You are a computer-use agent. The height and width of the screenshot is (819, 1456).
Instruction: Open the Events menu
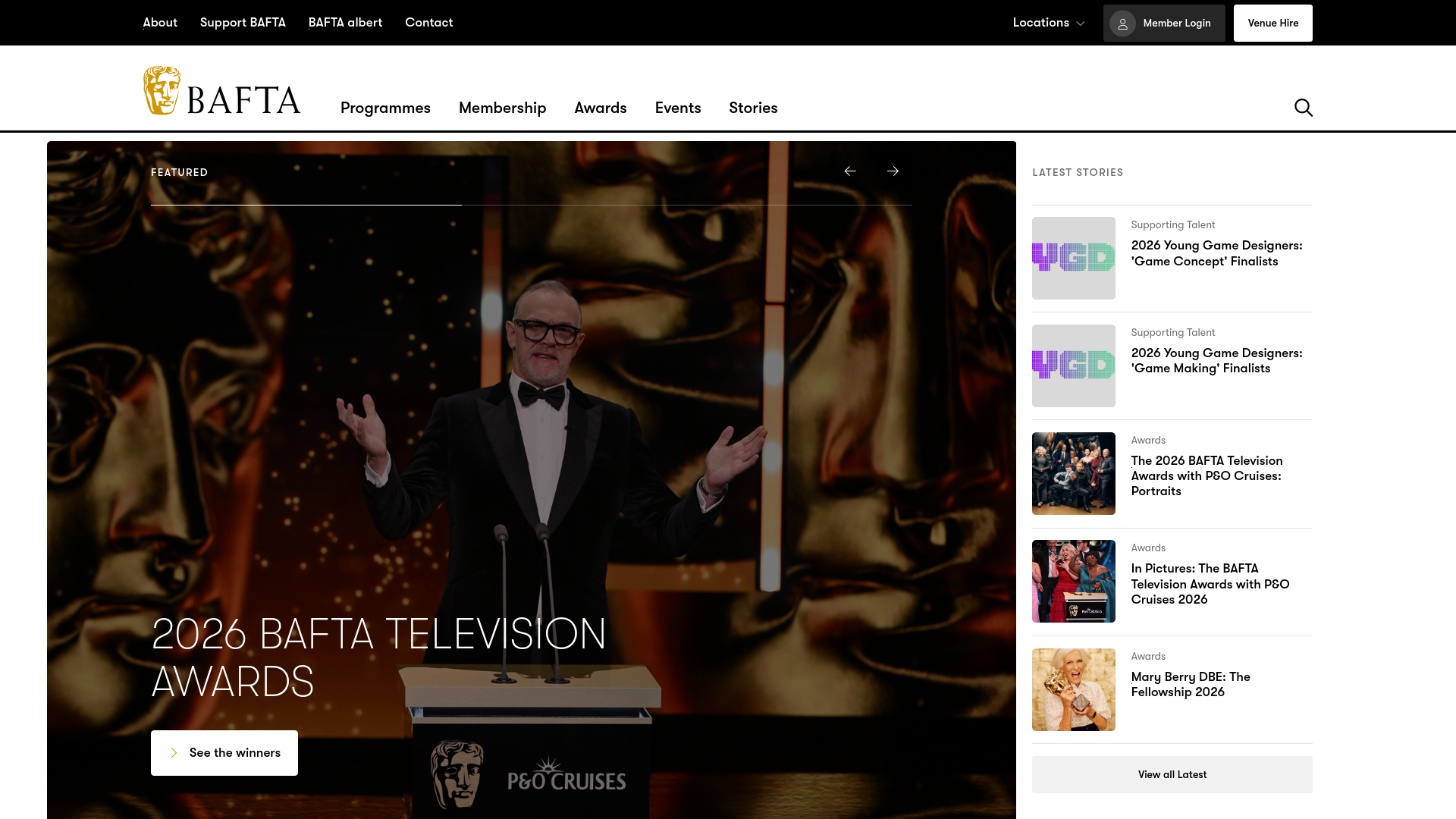pyautogui.click(x=678, y=108)
